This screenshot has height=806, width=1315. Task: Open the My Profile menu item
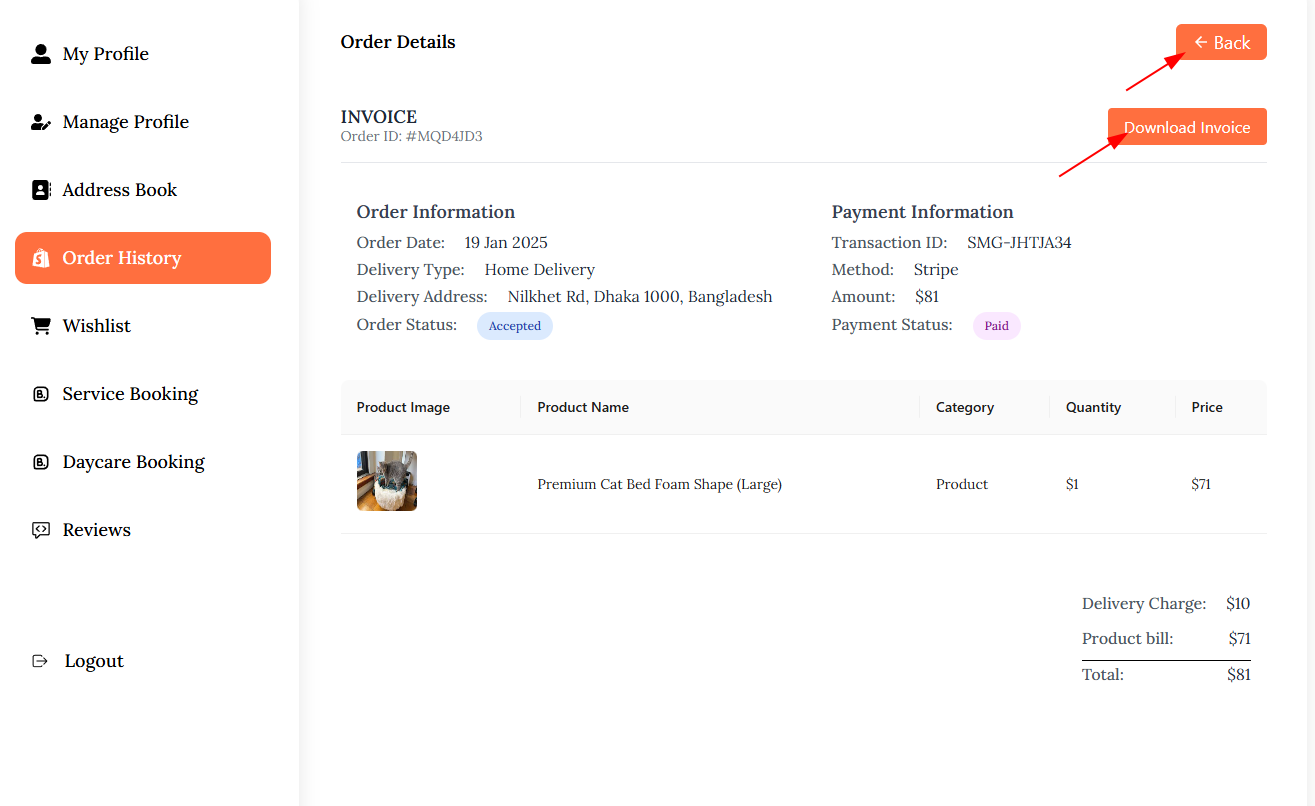coord(105,54)
